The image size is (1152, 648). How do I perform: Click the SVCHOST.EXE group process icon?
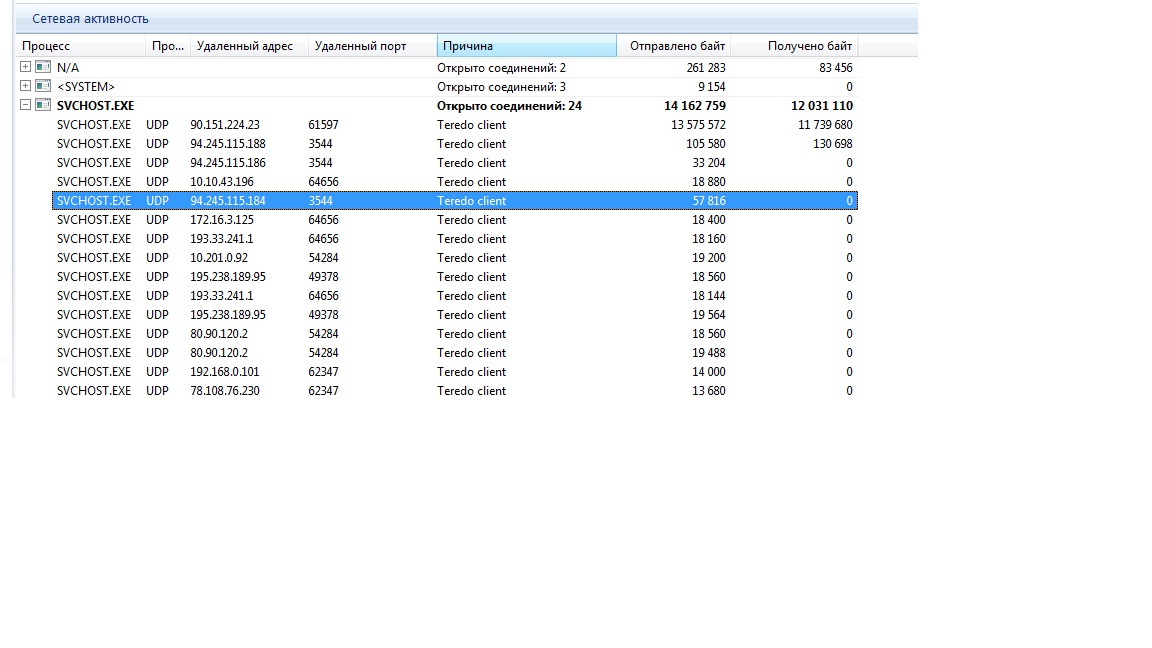click(x=43, y=105)
